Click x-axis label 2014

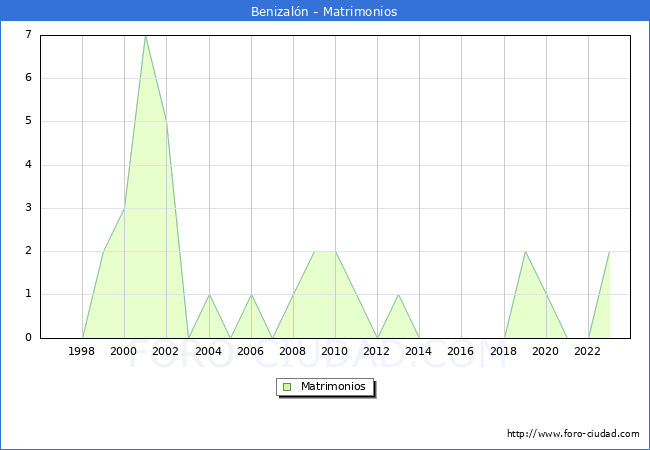(419, 351)
